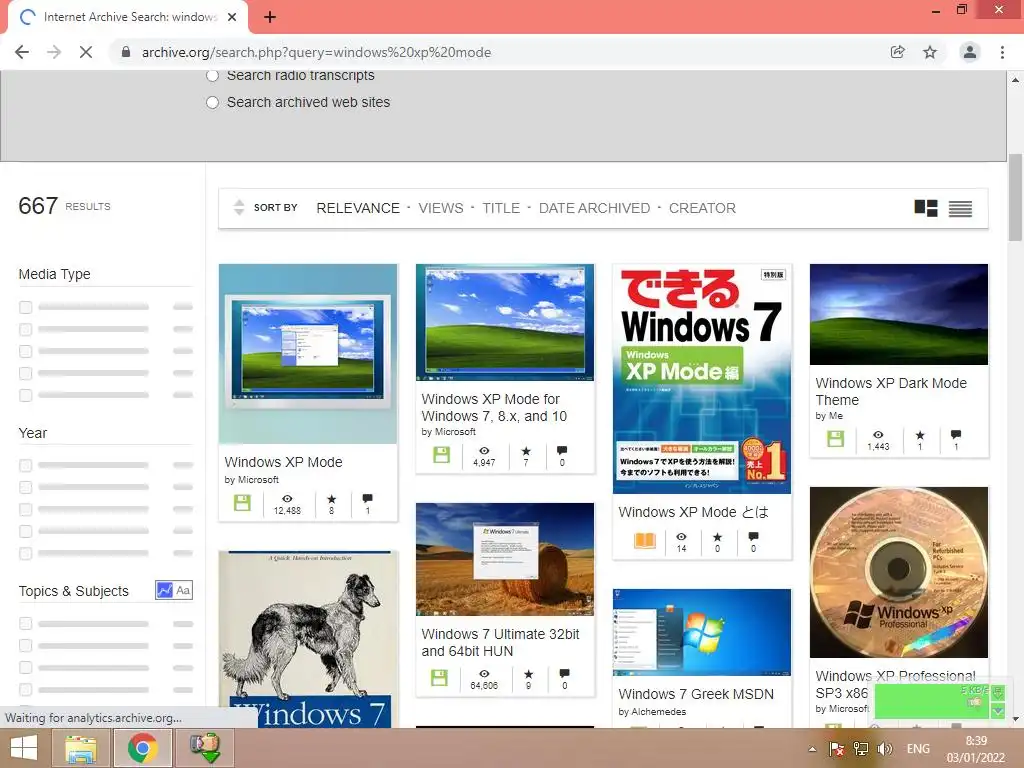Check the second Topics & Subjects checkbox
Image resolution: width=1024 pixels, height=768 pixels.
coord(25,645)
